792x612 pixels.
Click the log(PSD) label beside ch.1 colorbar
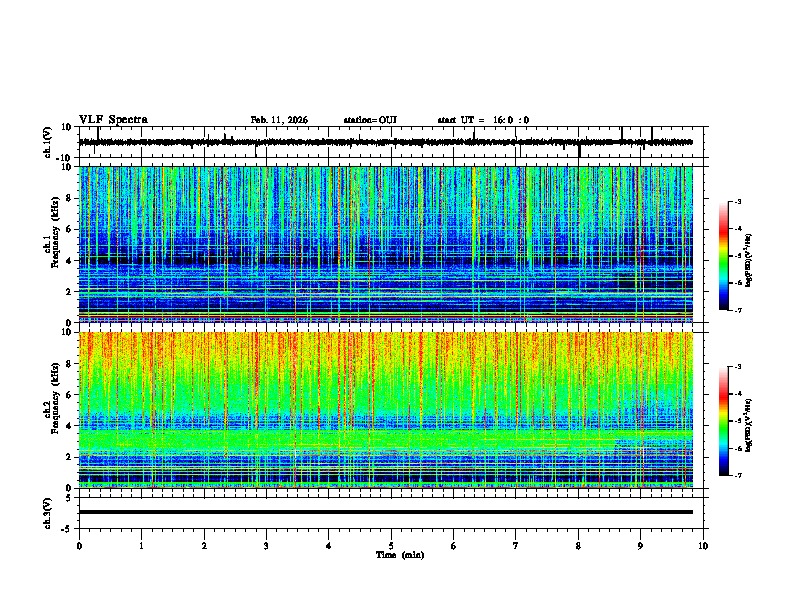coord(748,260)
